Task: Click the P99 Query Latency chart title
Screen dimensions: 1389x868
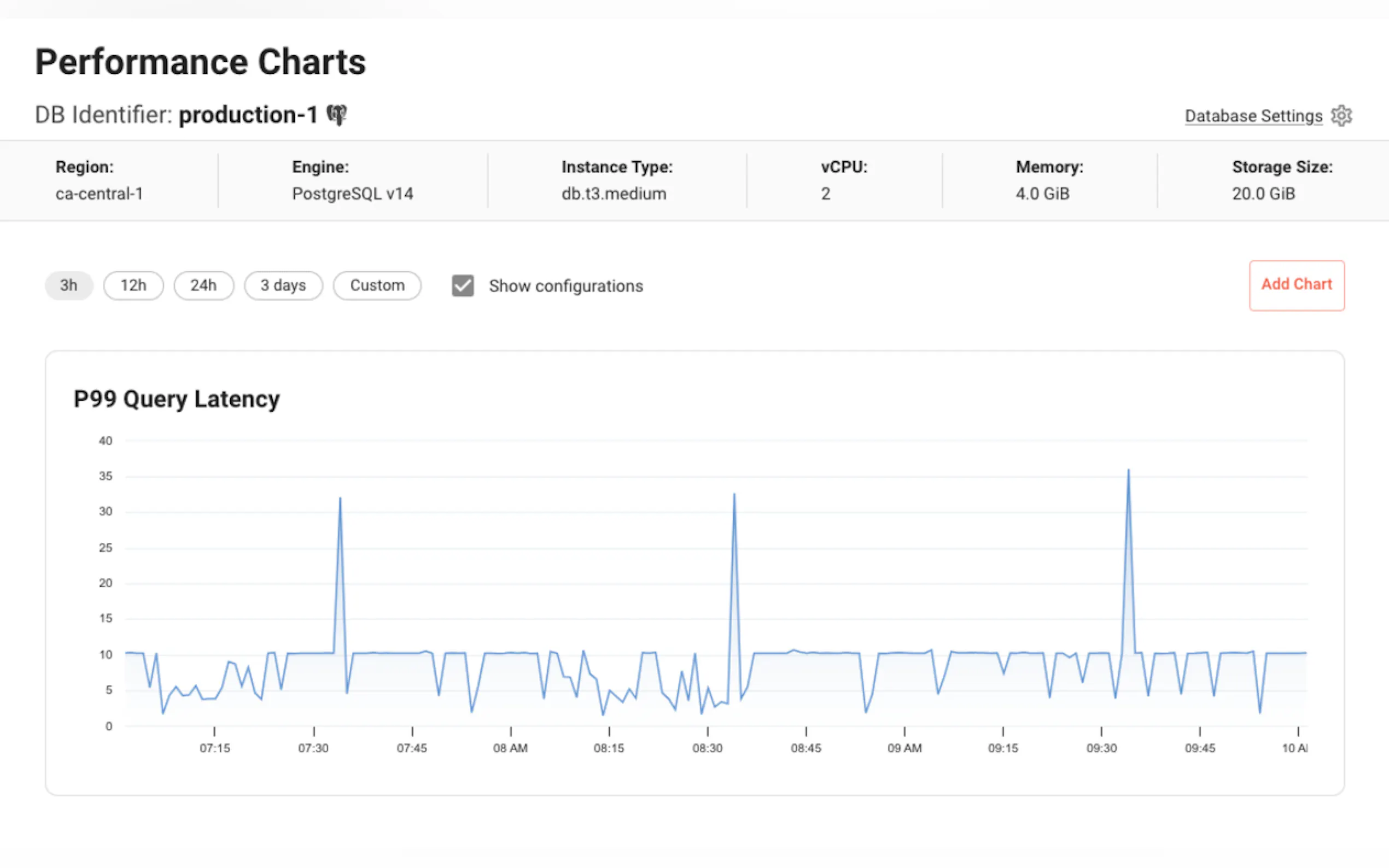Action: pyautogui.click(x=176, y=399)
